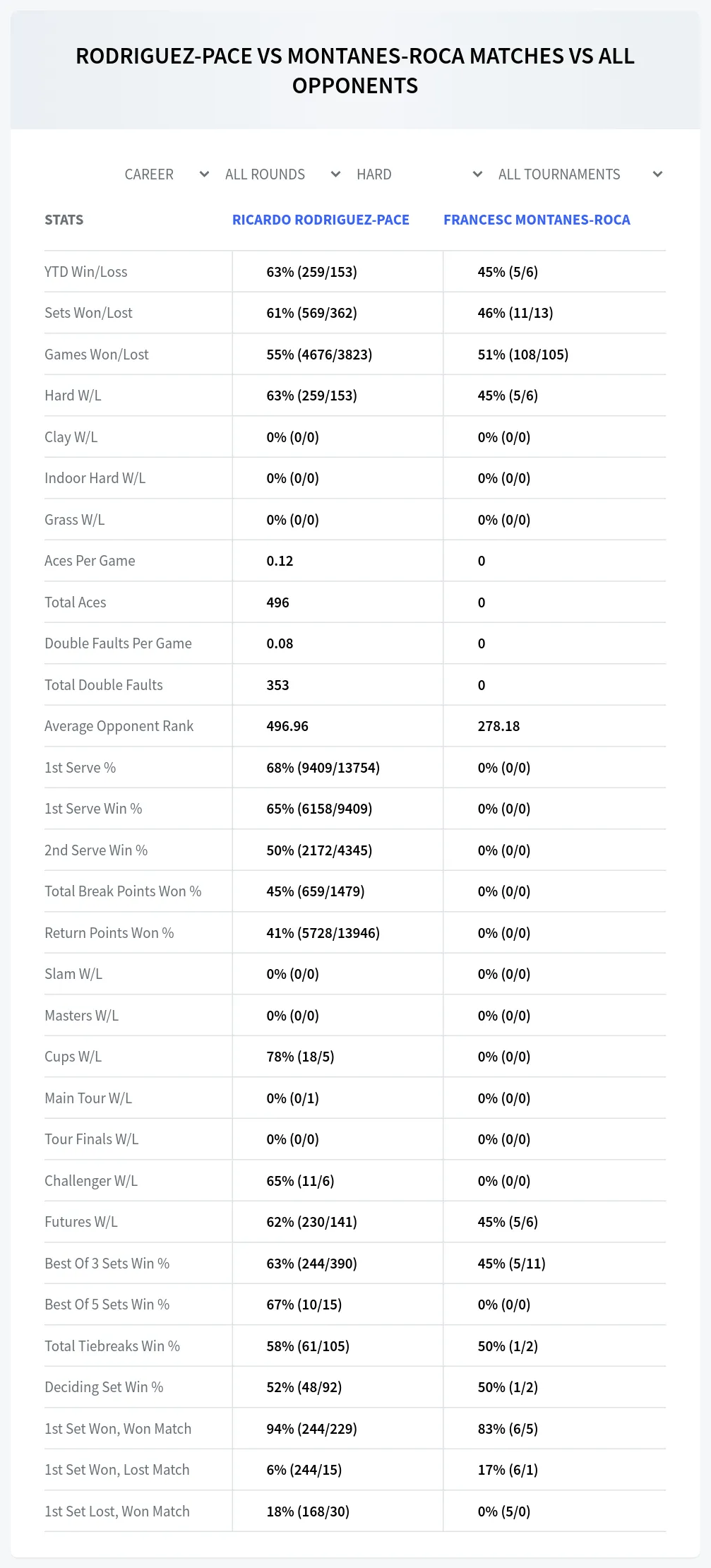Click the chevron arrow beside ALL TOURNAMENTS
The width and height of the screenshot is (711, 1568).
tap(657, 174)
